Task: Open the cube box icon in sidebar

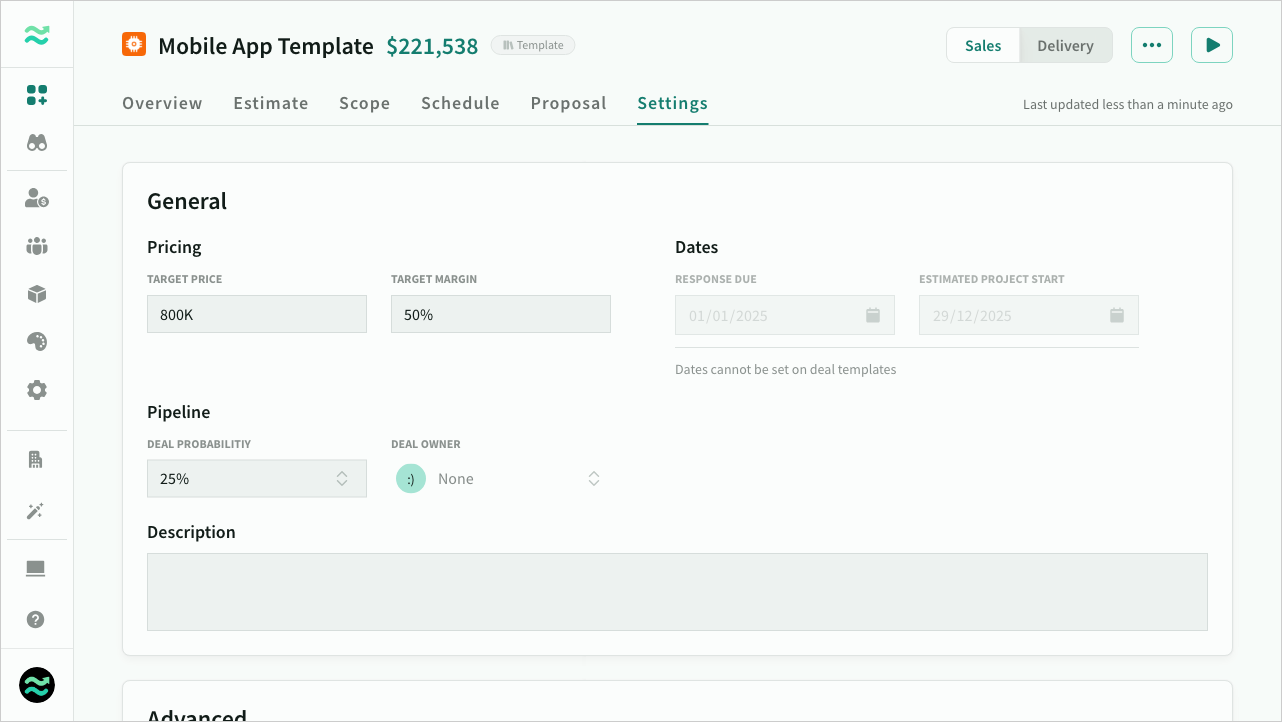Action: 37,294
